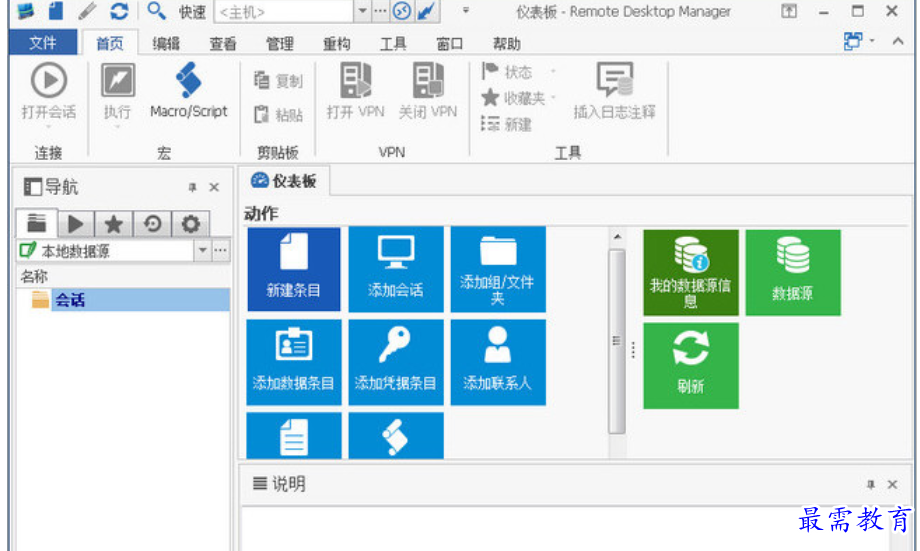Click the Add Credential Entry (添加凭据条目) key tile
920x551 pixels.
(396, 362)
